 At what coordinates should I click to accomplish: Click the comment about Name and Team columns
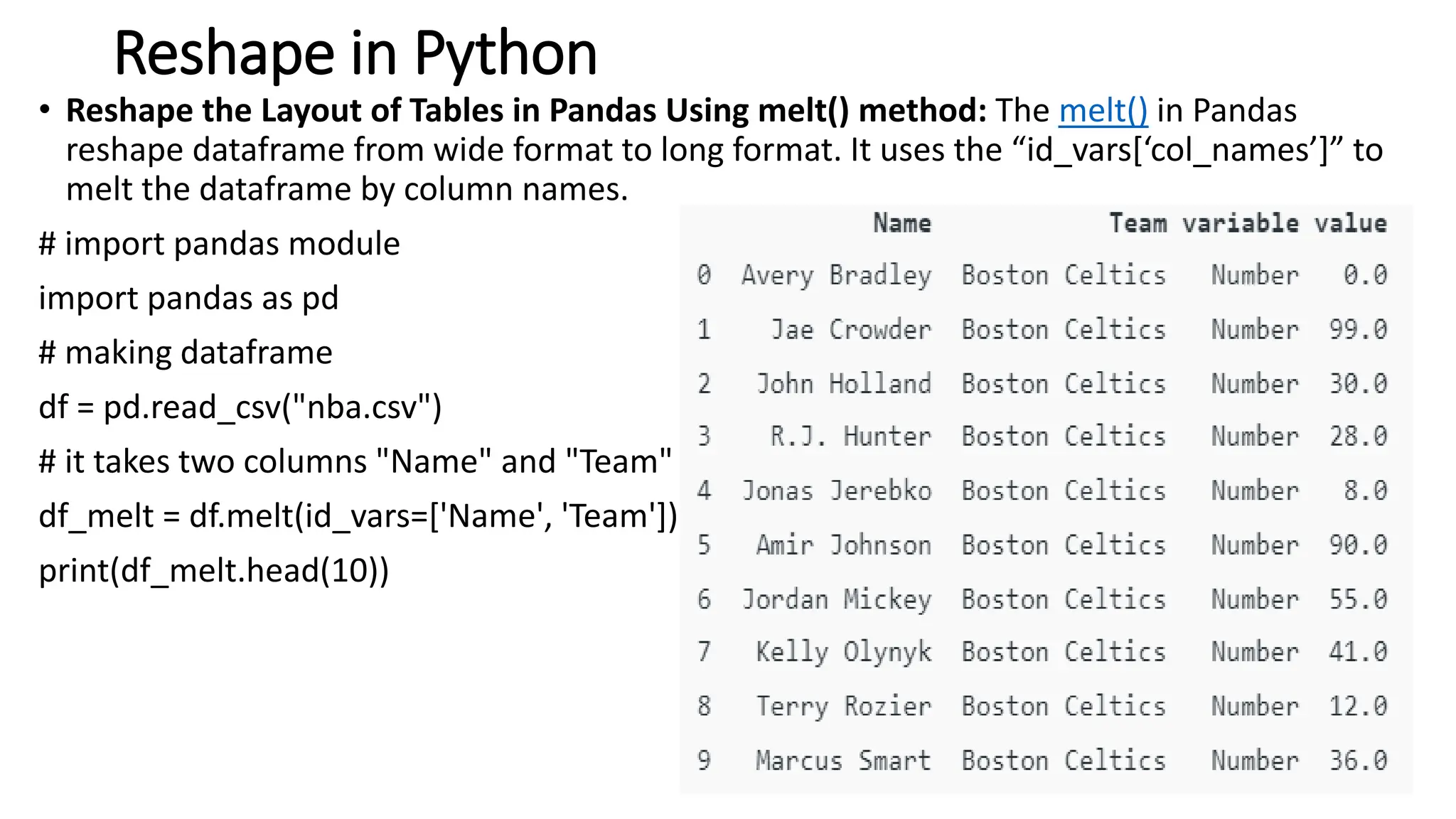(355, 462)
